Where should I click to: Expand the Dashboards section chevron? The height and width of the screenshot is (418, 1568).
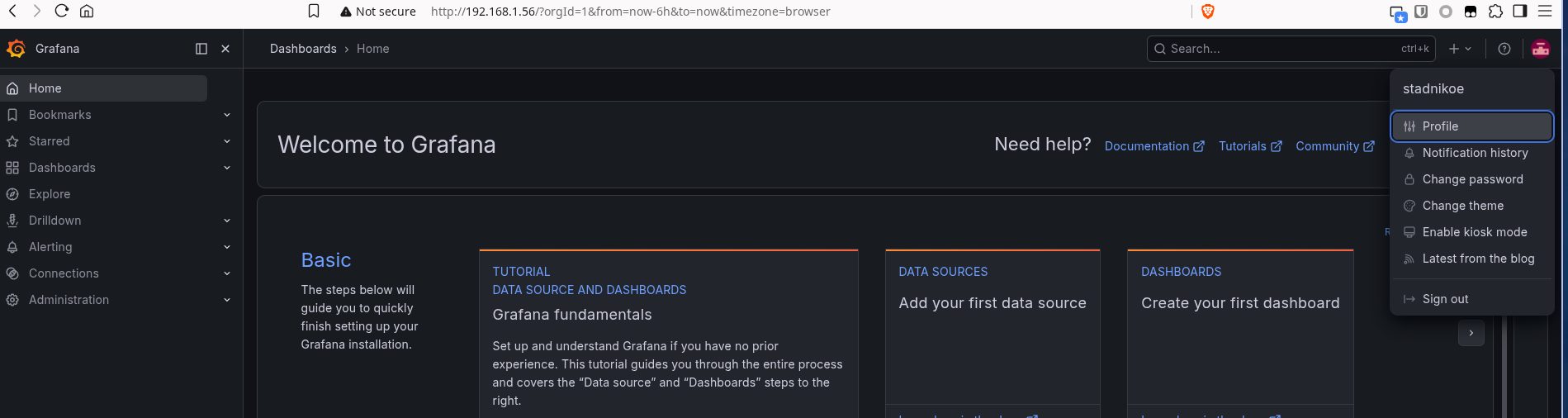pyautogui.click(x=227, y=168)
